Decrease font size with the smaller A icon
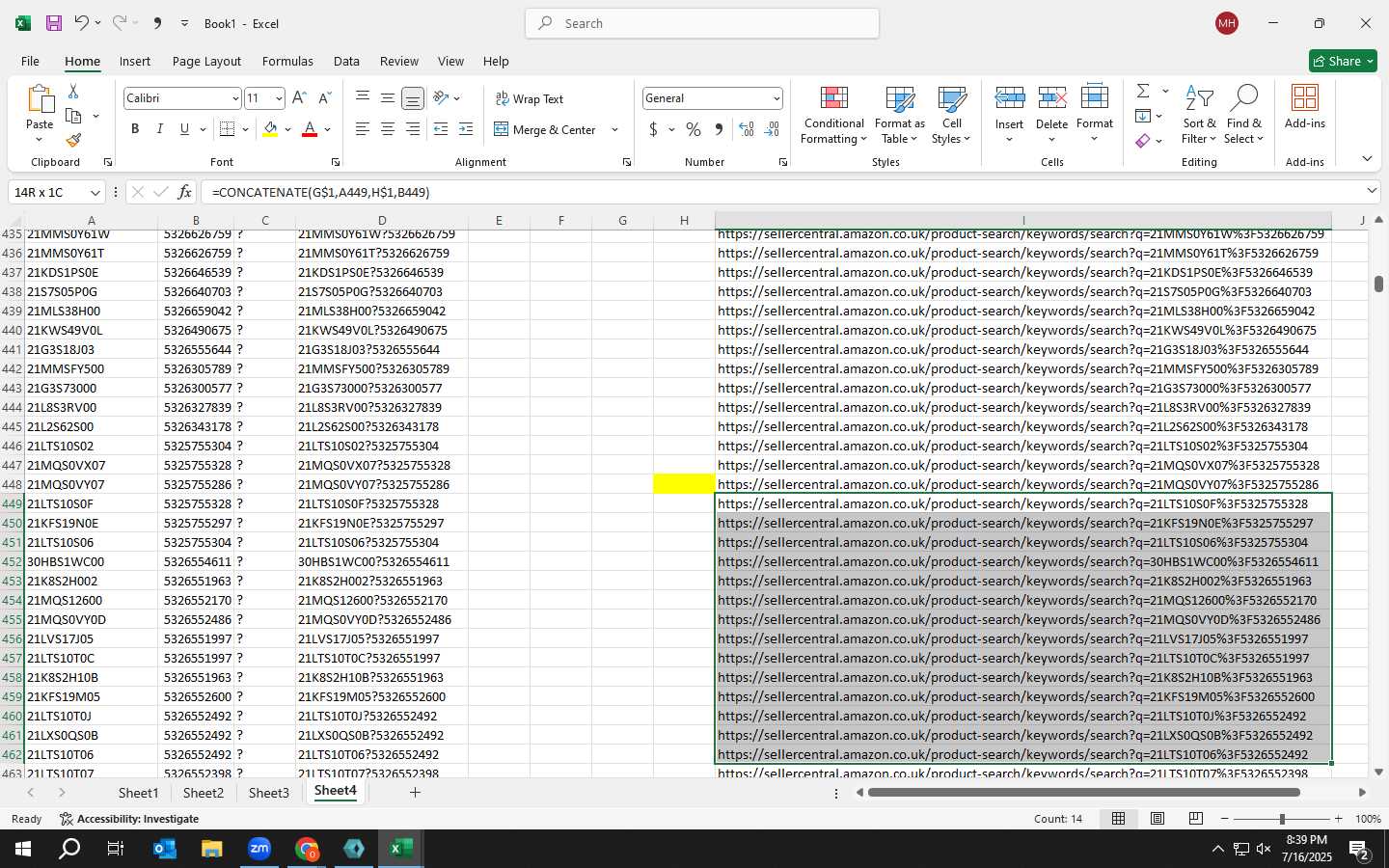Viewport: 1389px width, 868px height. (324, 98)
